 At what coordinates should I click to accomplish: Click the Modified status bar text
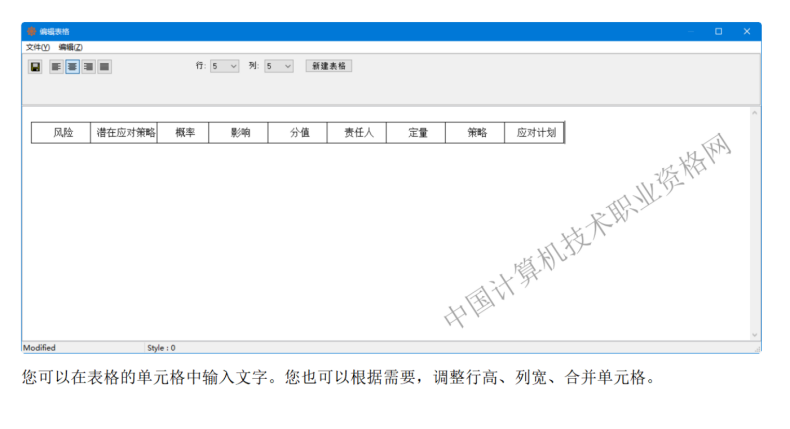click(x=39, y=348)
